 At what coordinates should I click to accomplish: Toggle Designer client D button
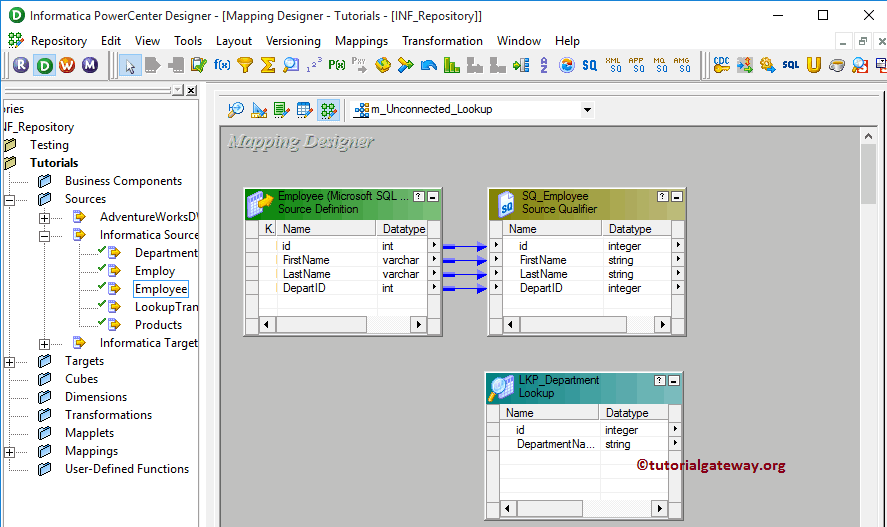pyautogui.click(x=44, y=65)
